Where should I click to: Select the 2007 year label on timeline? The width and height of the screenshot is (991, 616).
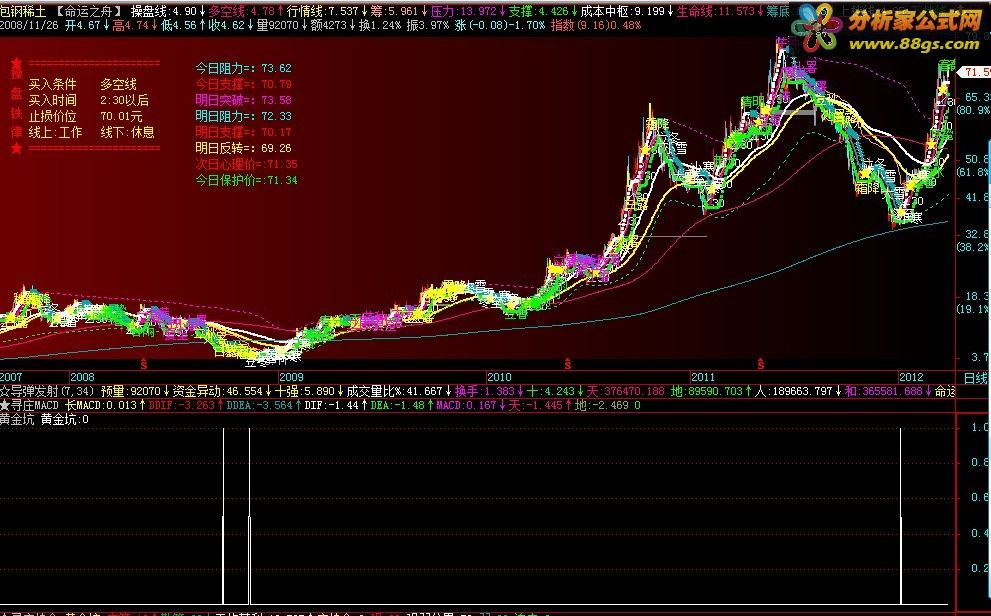11,377
